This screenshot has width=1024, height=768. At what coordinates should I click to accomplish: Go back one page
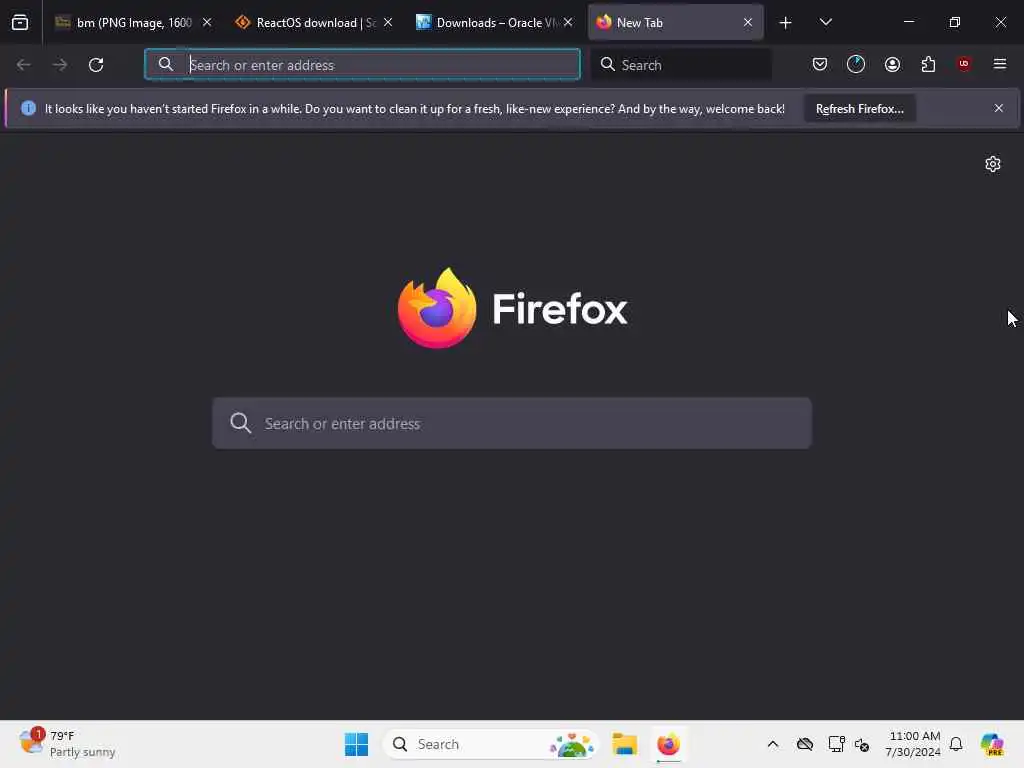click(x=24, y=65)
